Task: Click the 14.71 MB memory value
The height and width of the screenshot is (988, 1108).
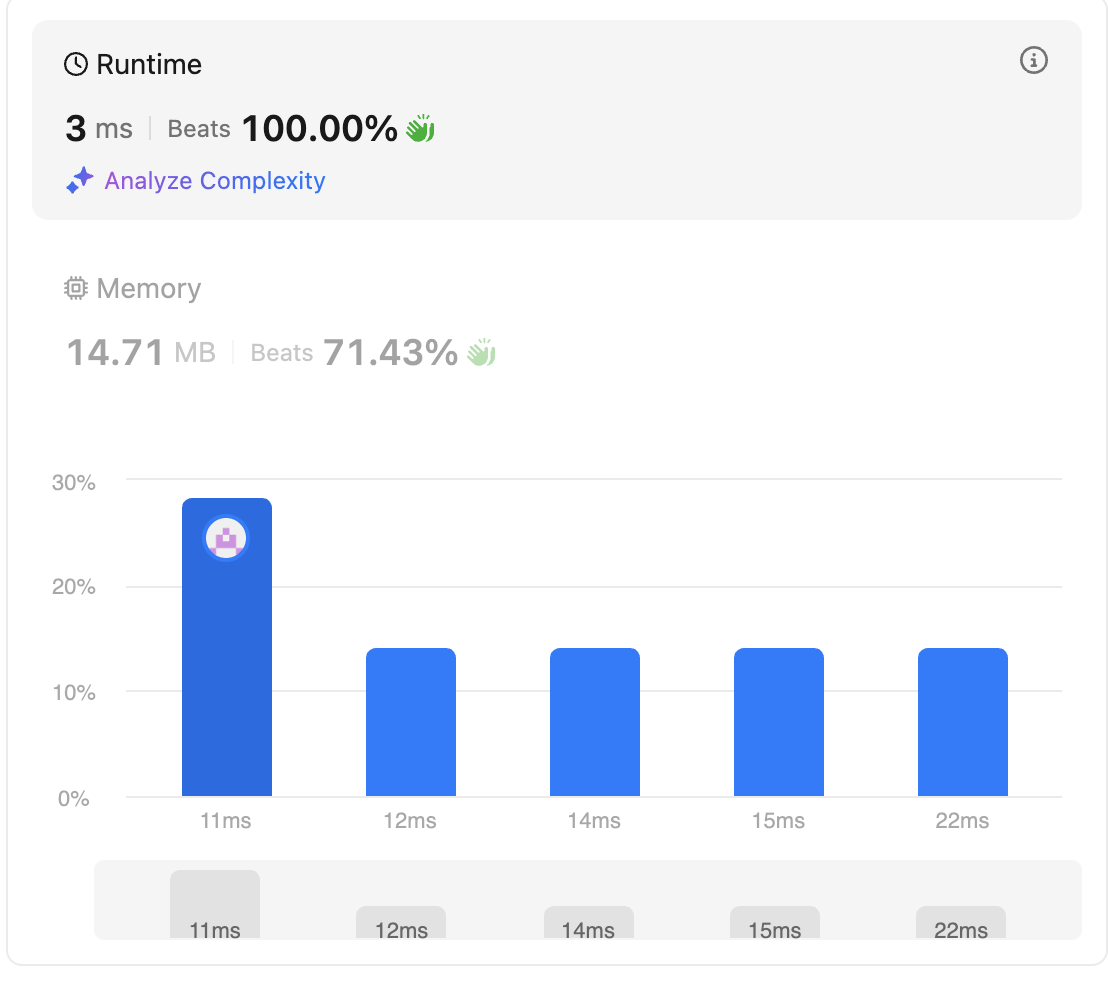Action: click(x=140, y=353)
